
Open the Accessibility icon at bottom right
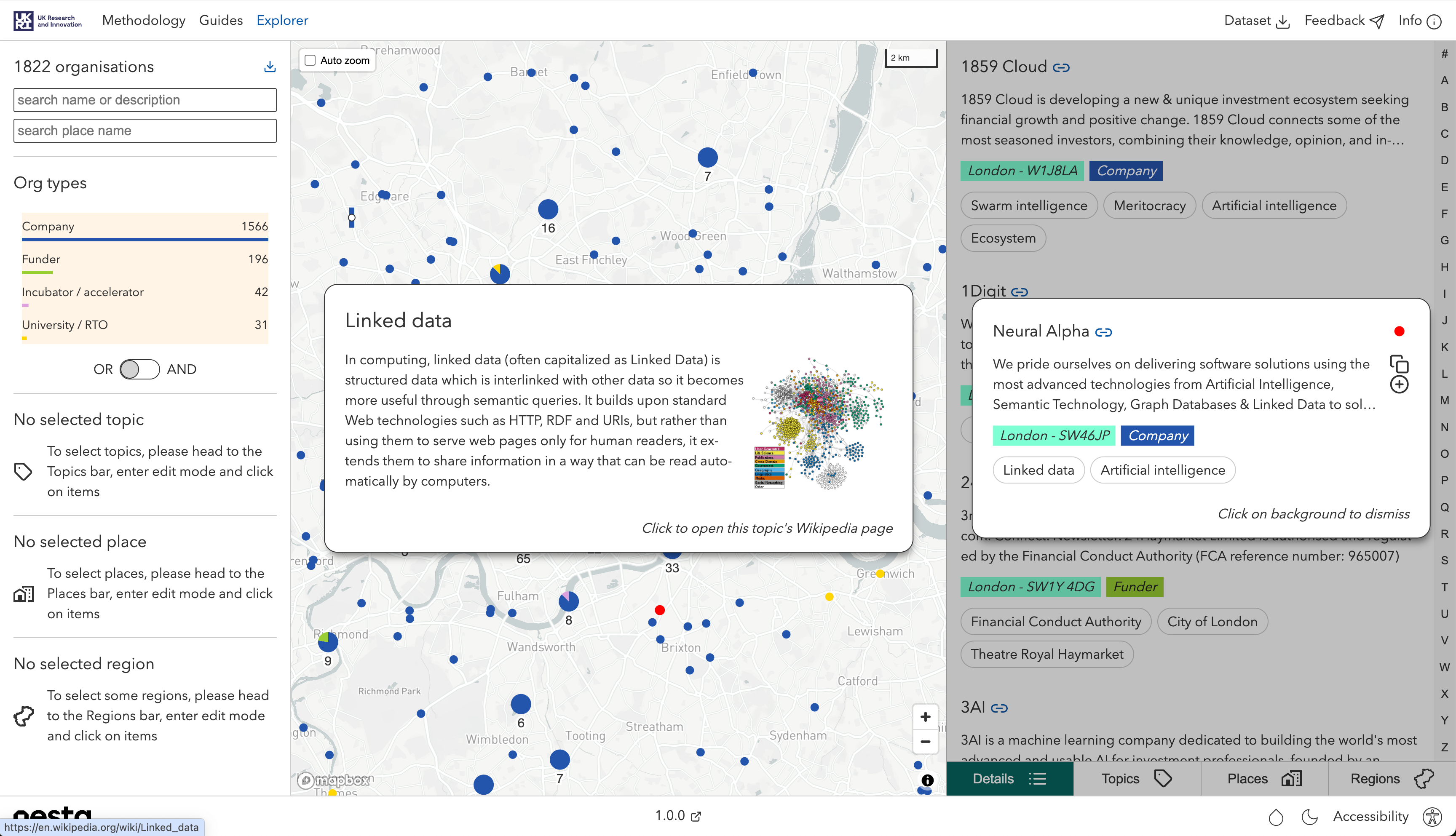click(1432, 816)
